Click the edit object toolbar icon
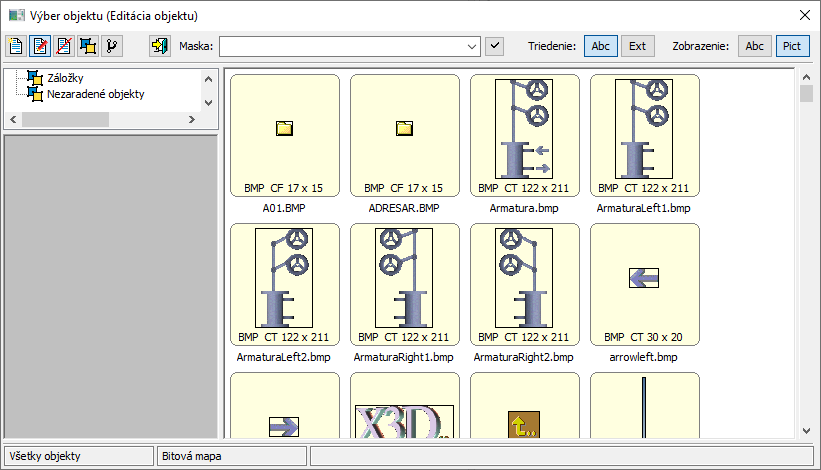 pyautogui.click(x=40, y=46)
